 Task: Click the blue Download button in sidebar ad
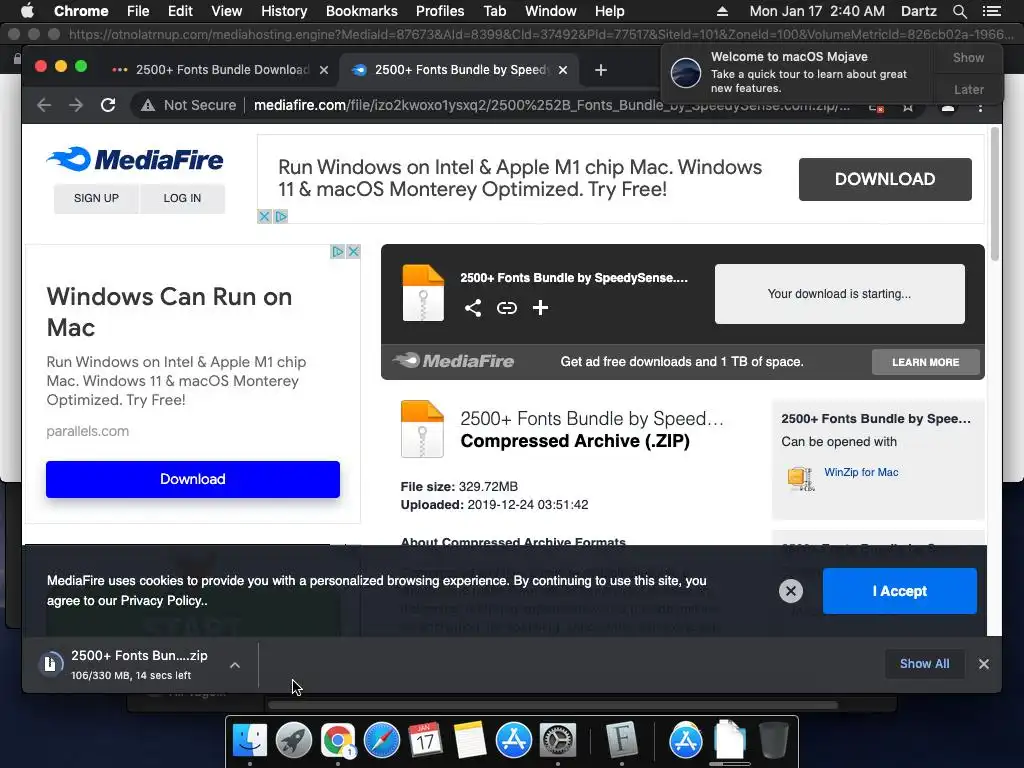(193, 479)
